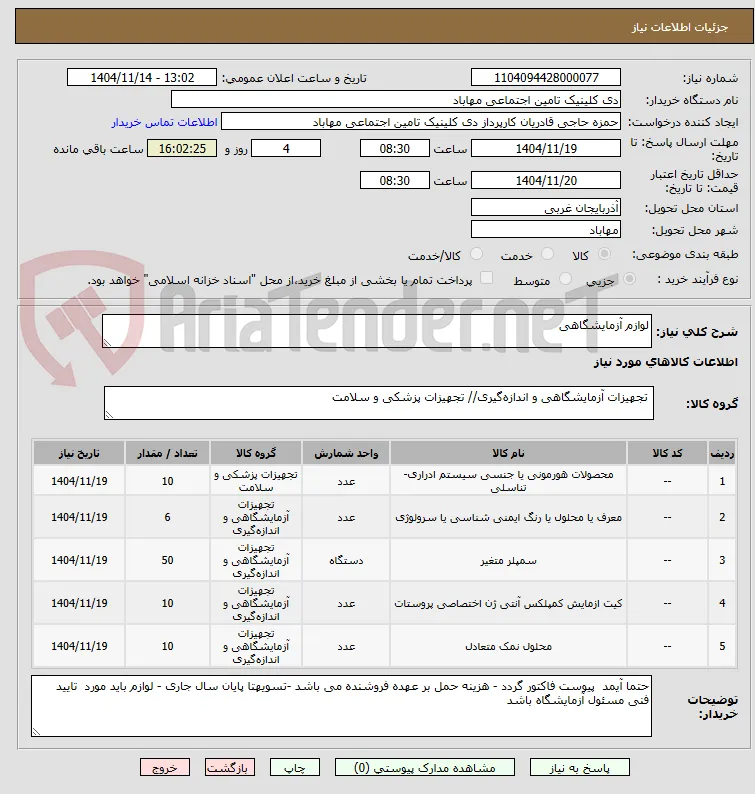
Task: Click the نام کالا column header
Action: [508, 453]
